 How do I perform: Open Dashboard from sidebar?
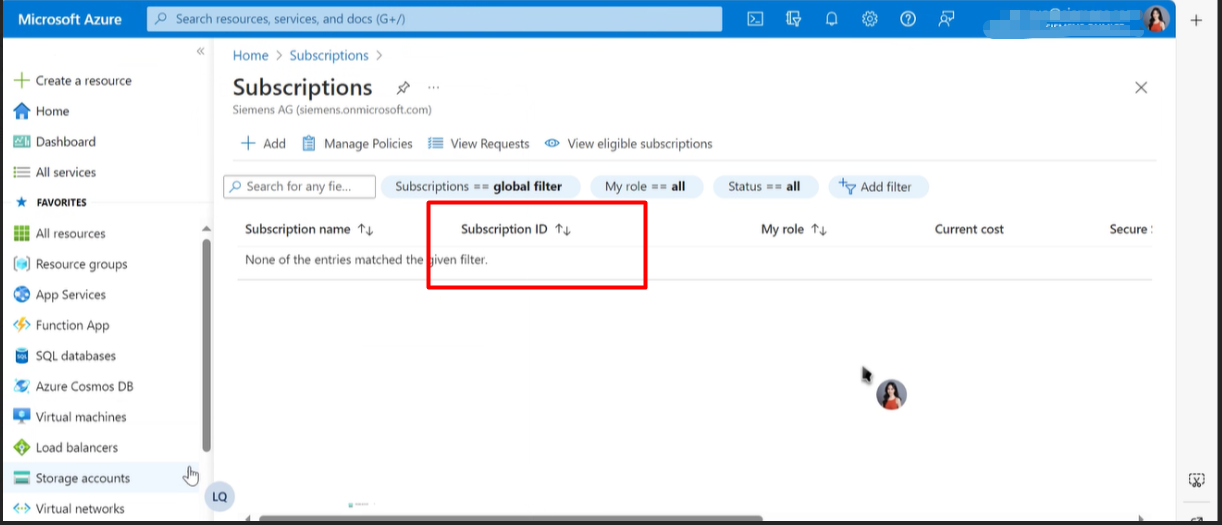click(55, 142)
